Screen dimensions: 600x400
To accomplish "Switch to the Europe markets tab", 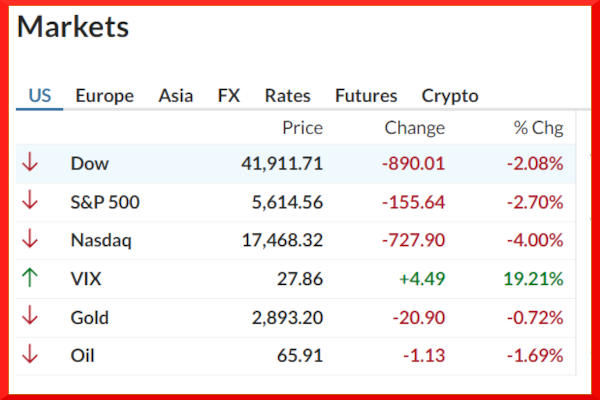I will click(104, 96).
